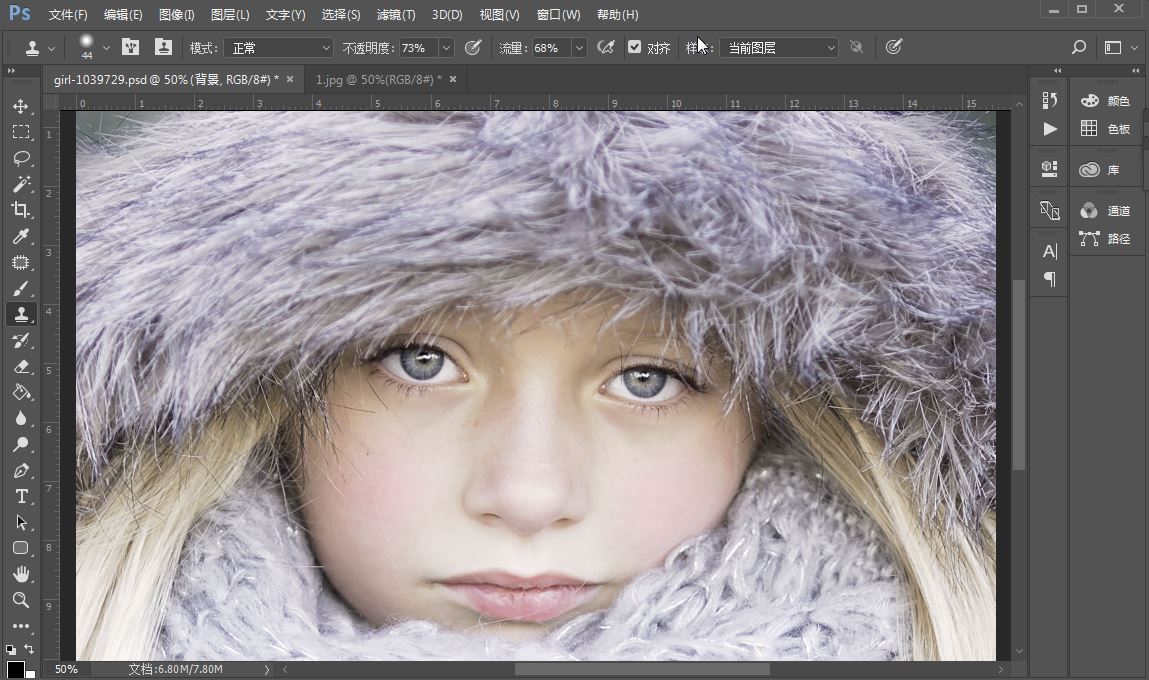Select the Eraser tool

[x=20, y=367]
